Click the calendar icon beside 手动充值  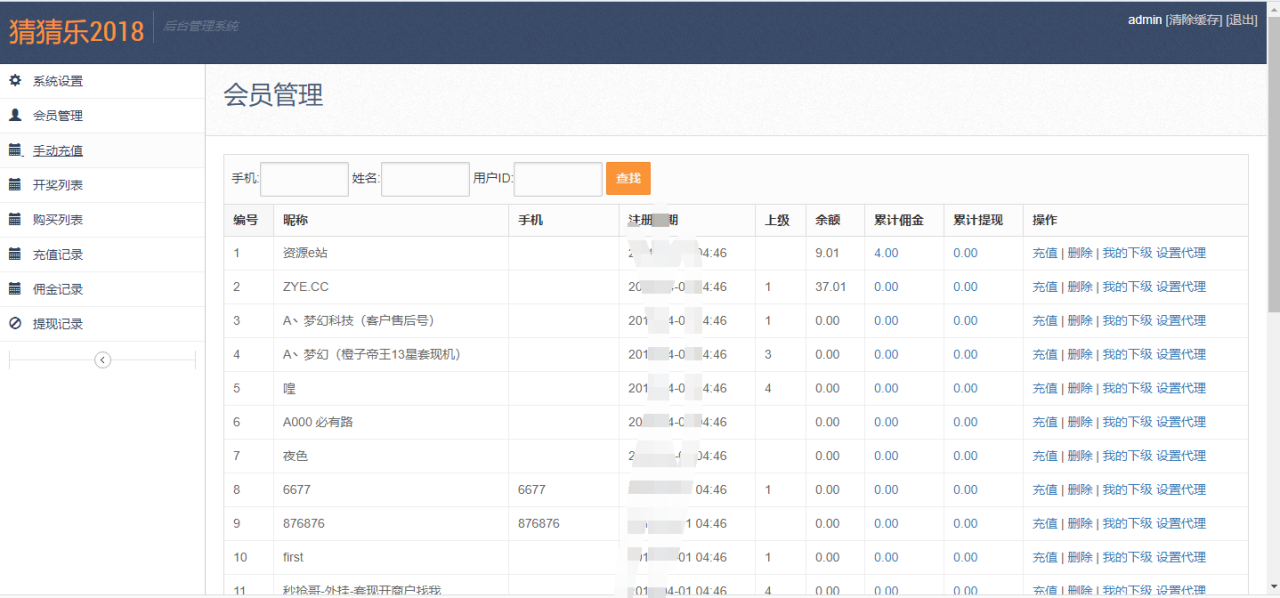(x=15, y=150)
